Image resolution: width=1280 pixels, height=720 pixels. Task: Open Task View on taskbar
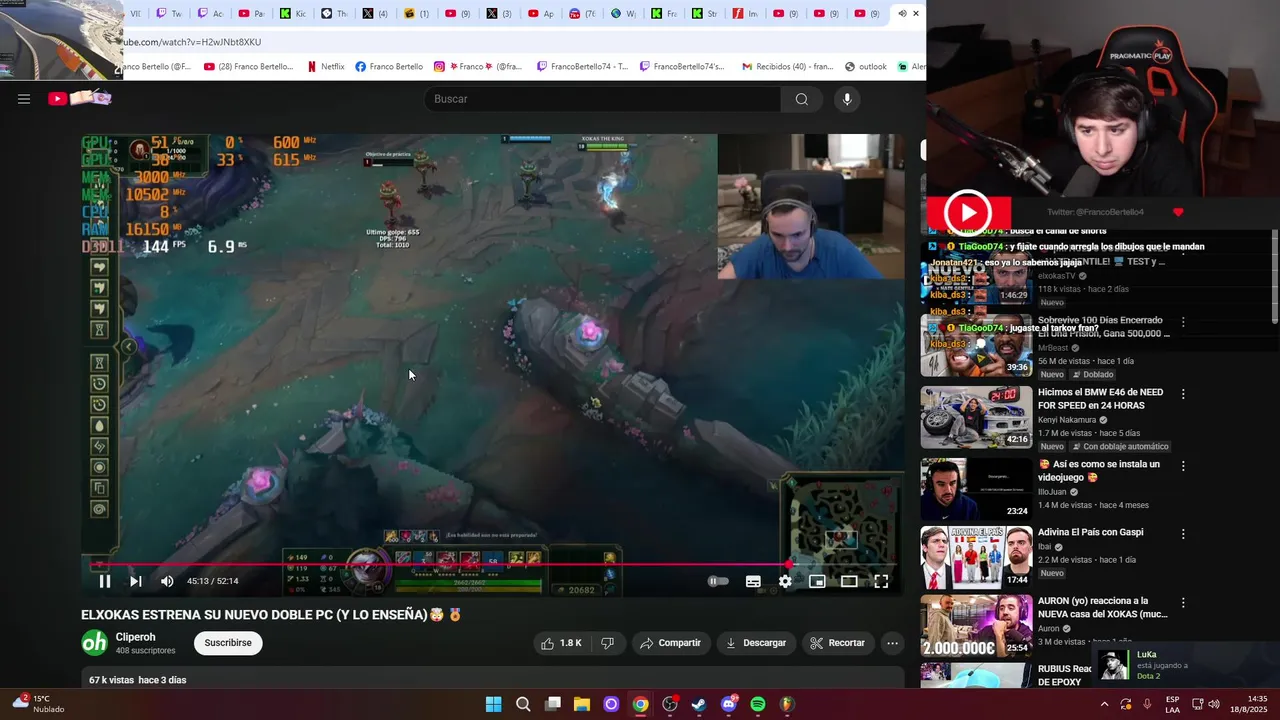[552, 704]
